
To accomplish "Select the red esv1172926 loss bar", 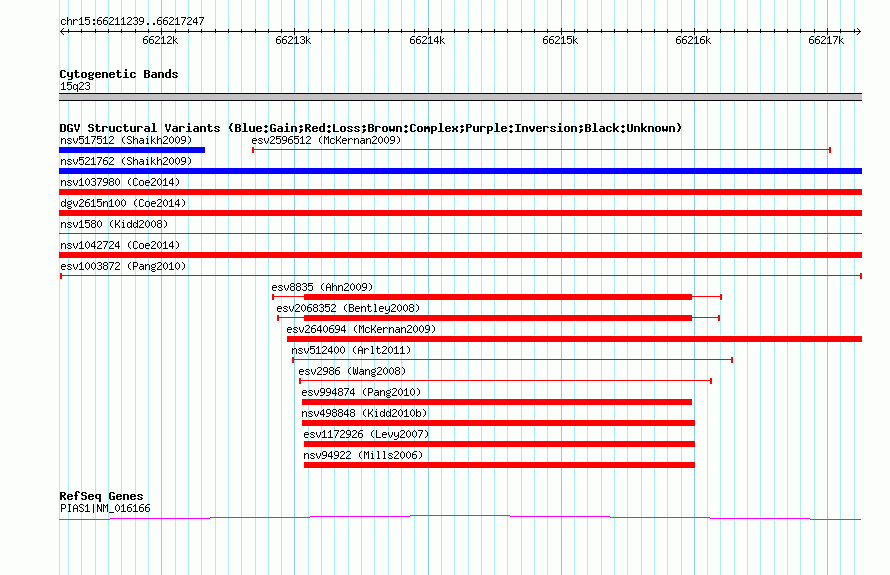I will pos(499,444).
